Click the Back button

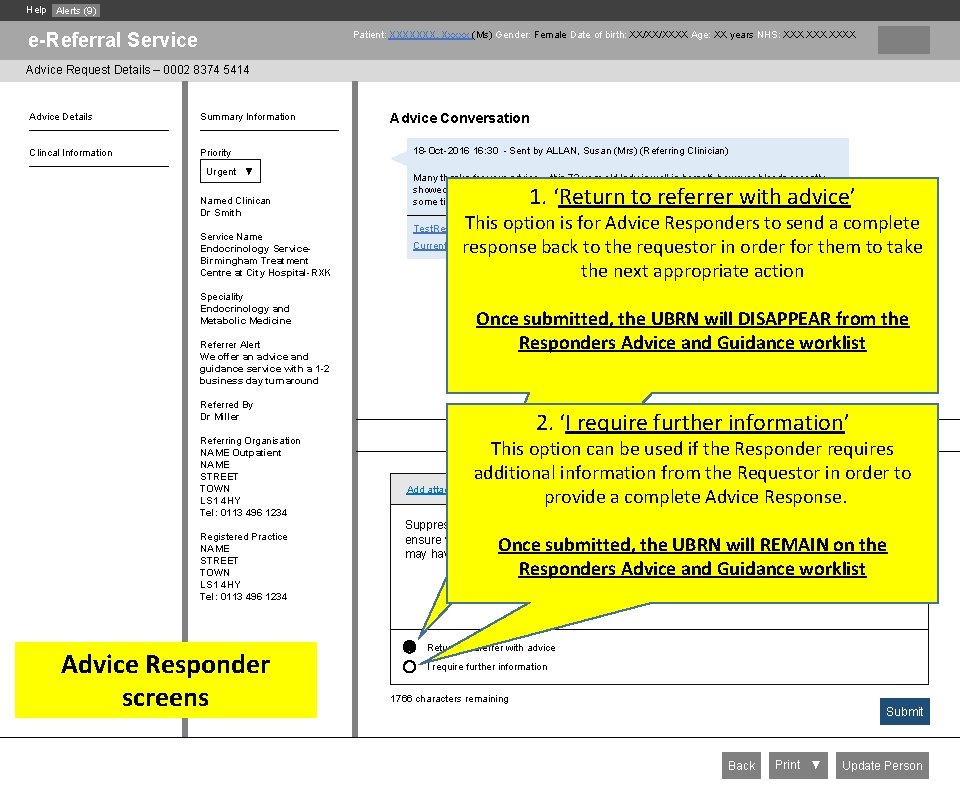point(741,765)
